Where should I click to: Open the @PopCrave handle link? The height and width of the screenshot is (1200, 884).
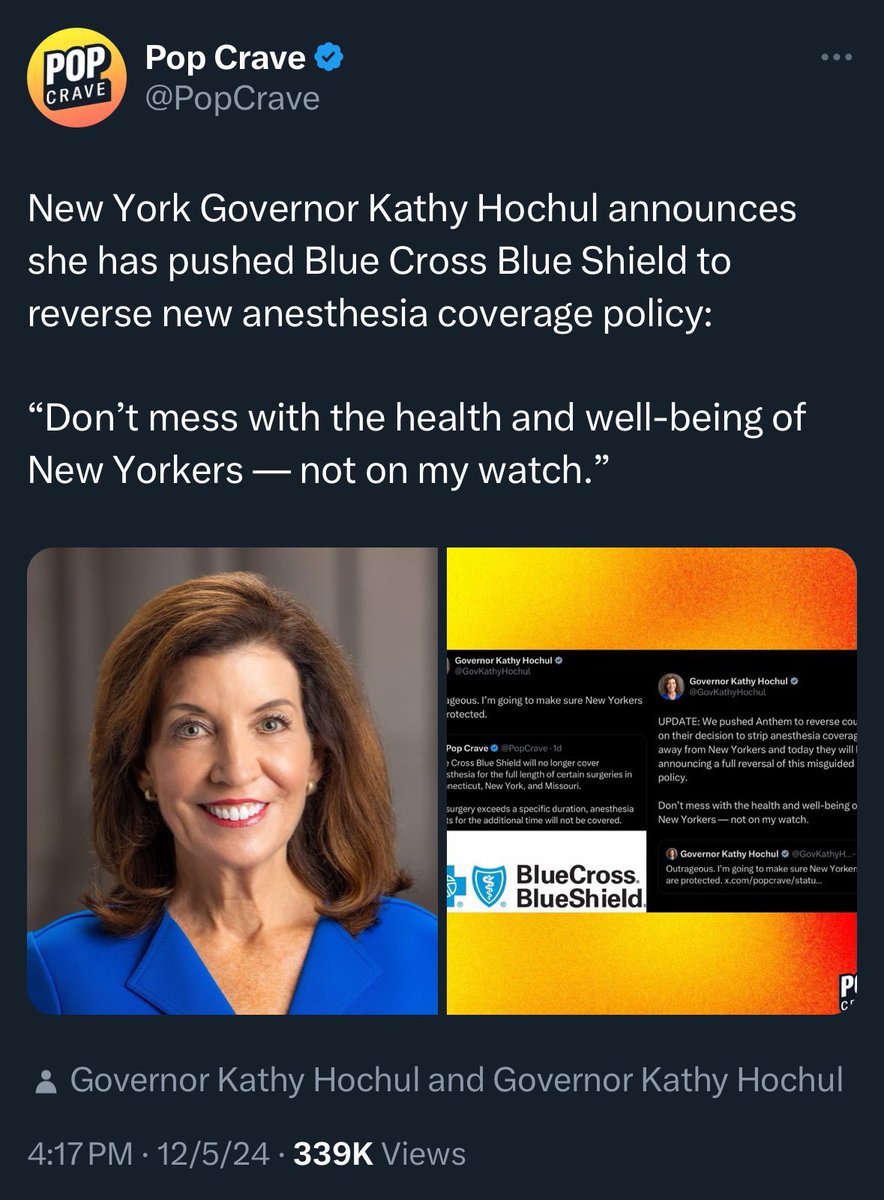click(x=233, y=98)
